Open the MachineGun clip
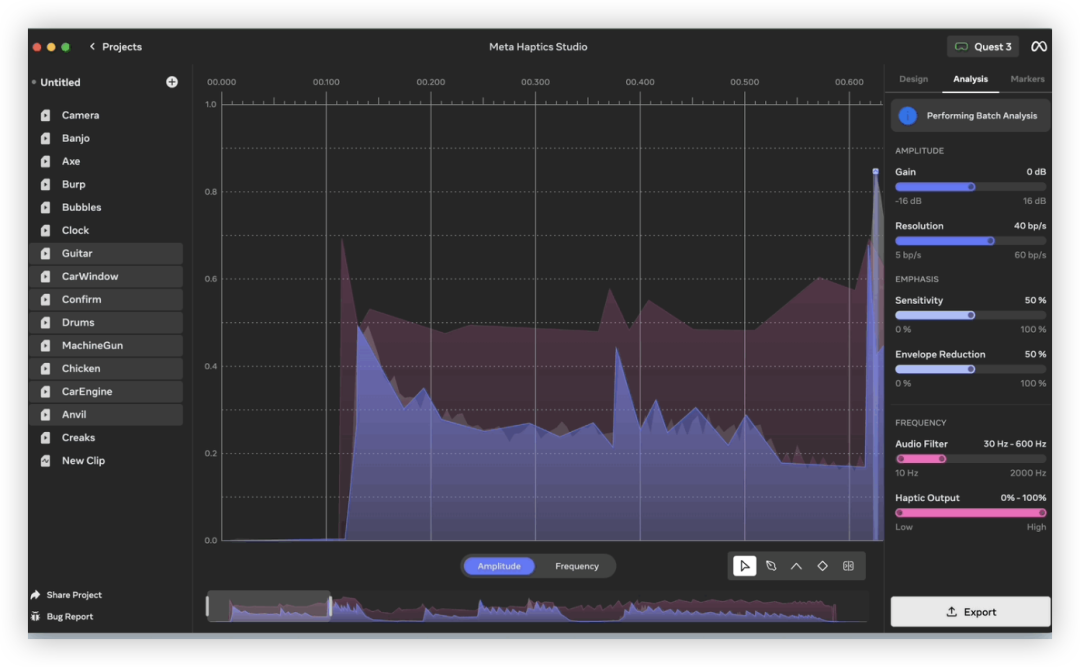 106,346
